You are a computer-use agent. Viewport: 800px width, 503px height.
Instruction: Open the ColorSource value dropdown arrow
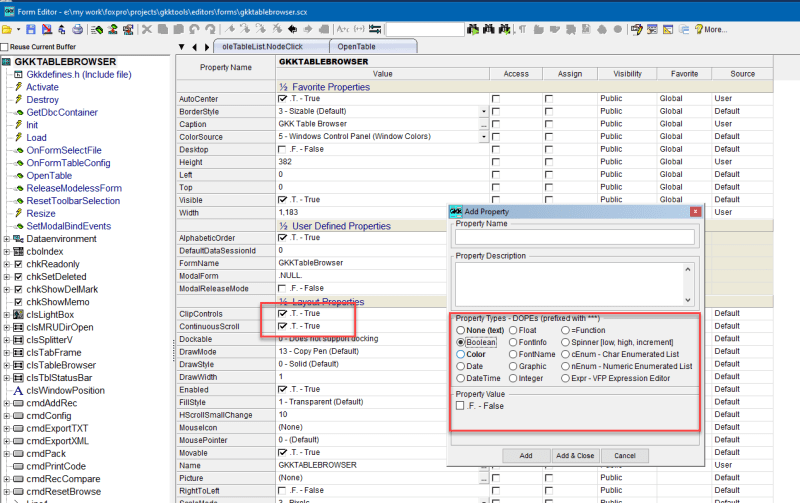click(x=483, y=137)
